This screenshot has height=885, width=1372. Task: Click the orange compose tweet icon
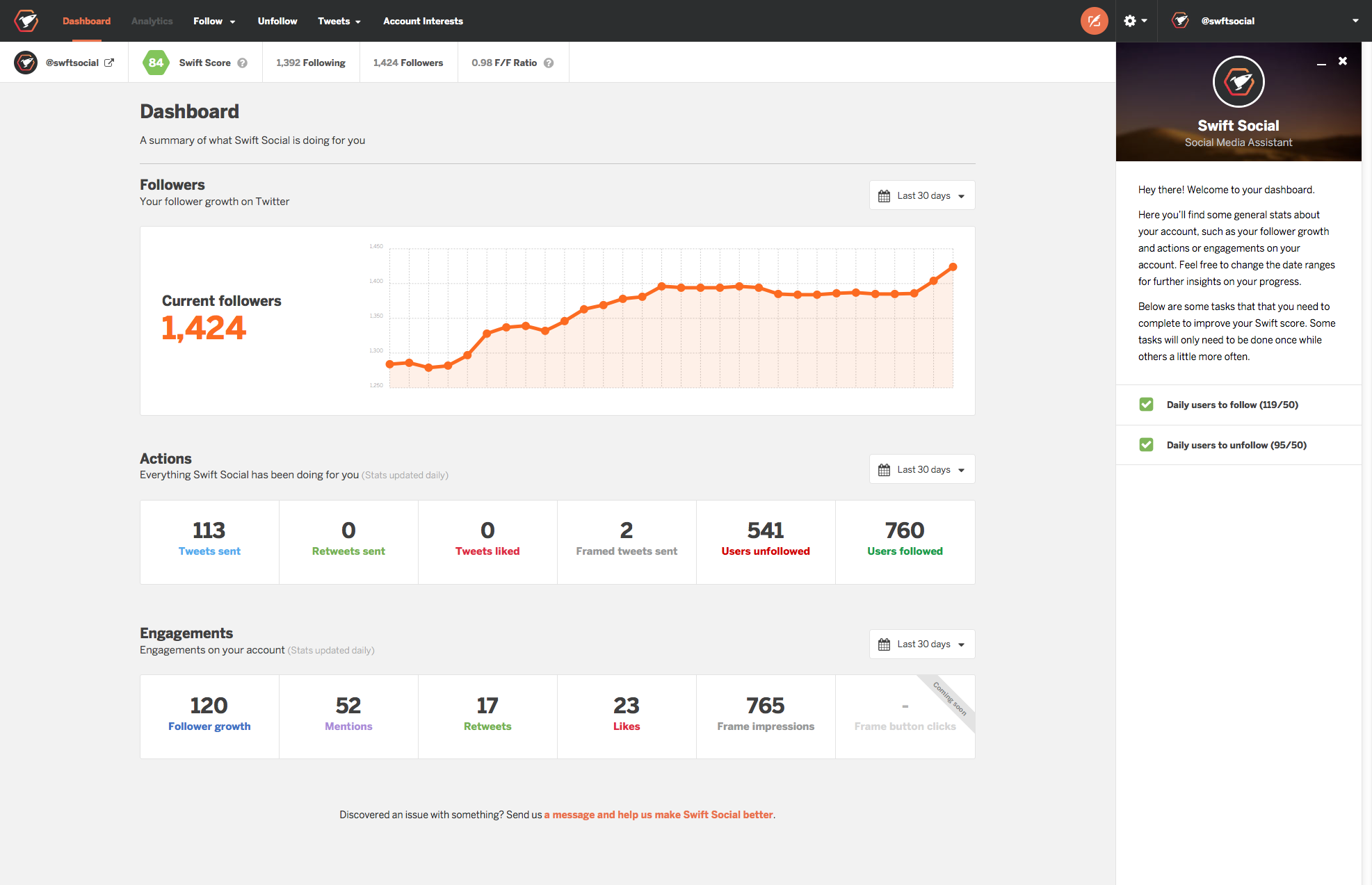click(1094, 21)
